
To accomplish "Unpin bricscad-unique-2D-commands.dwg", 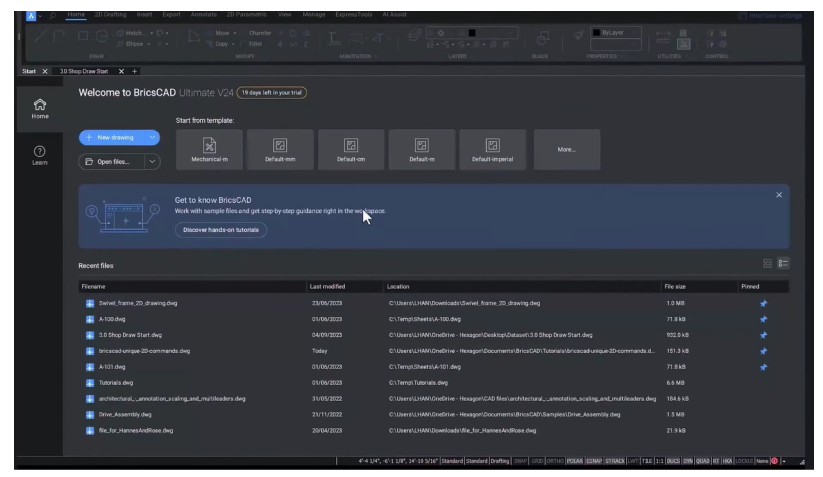I will coord(763,351).
